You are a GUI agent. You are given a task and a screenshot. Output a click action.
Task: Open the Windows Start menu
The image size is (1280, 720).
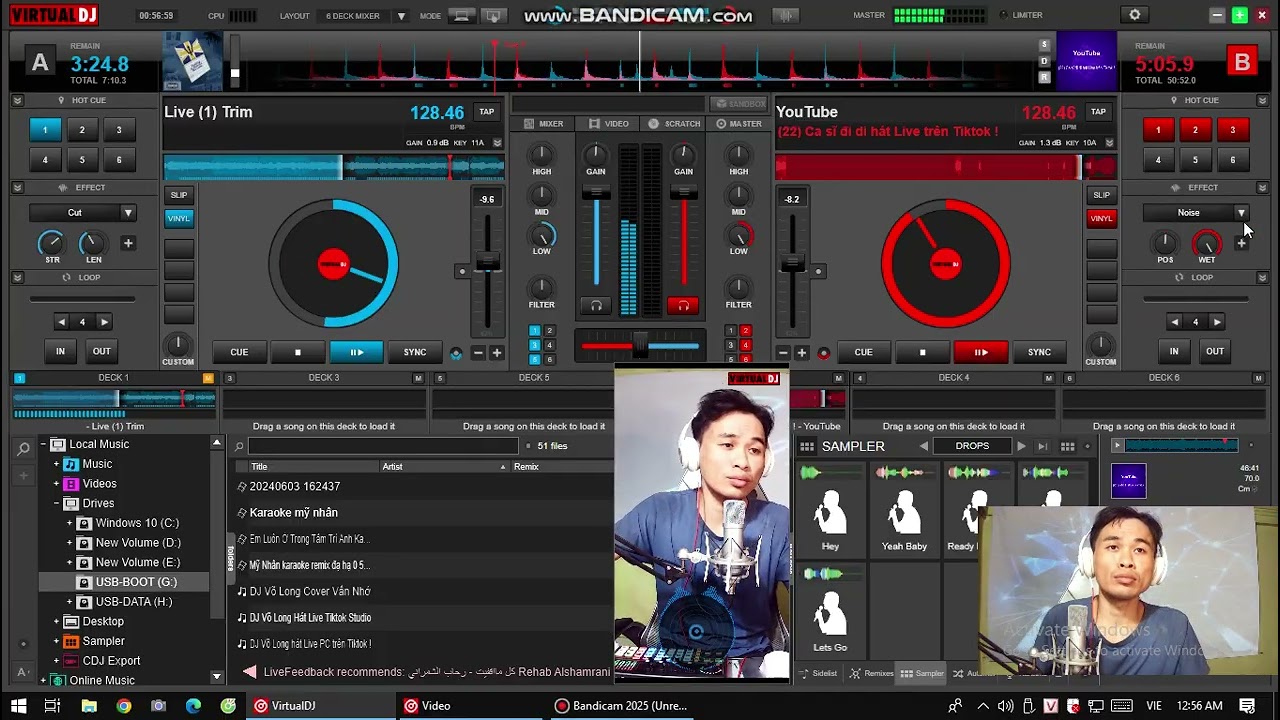point(20,706)
